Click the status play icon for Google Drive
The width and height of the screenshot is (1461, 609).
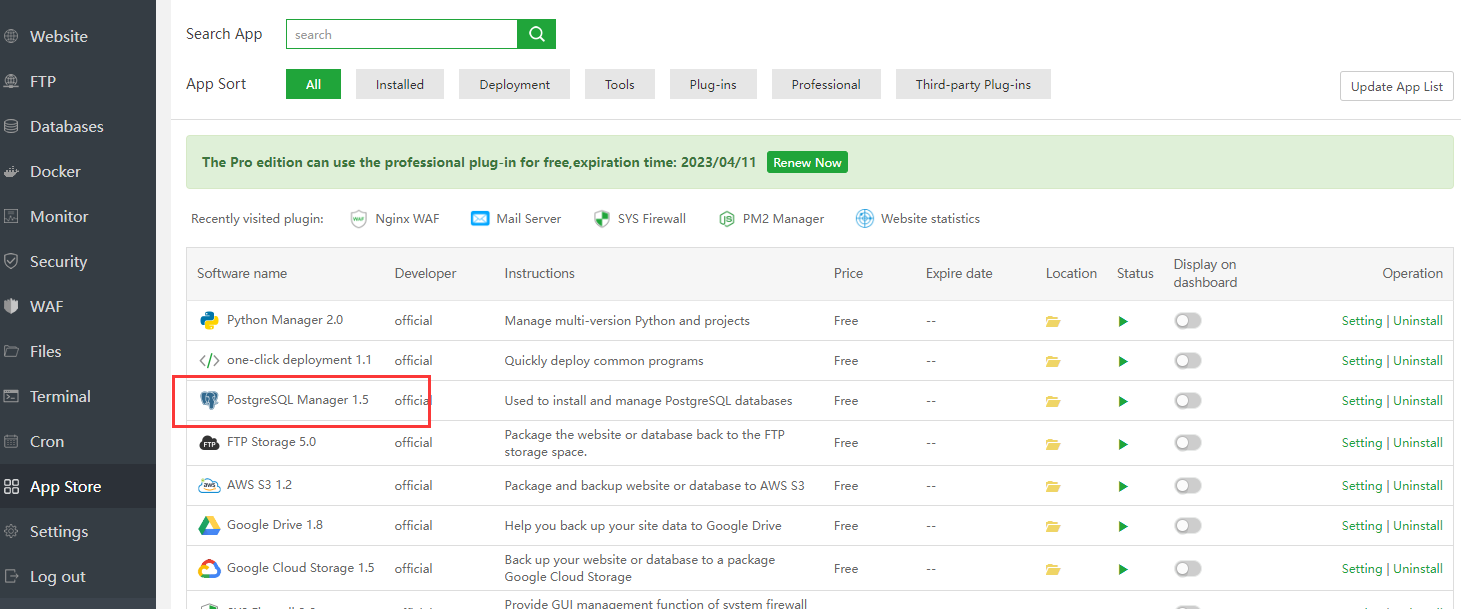[x=1123, y=527]
